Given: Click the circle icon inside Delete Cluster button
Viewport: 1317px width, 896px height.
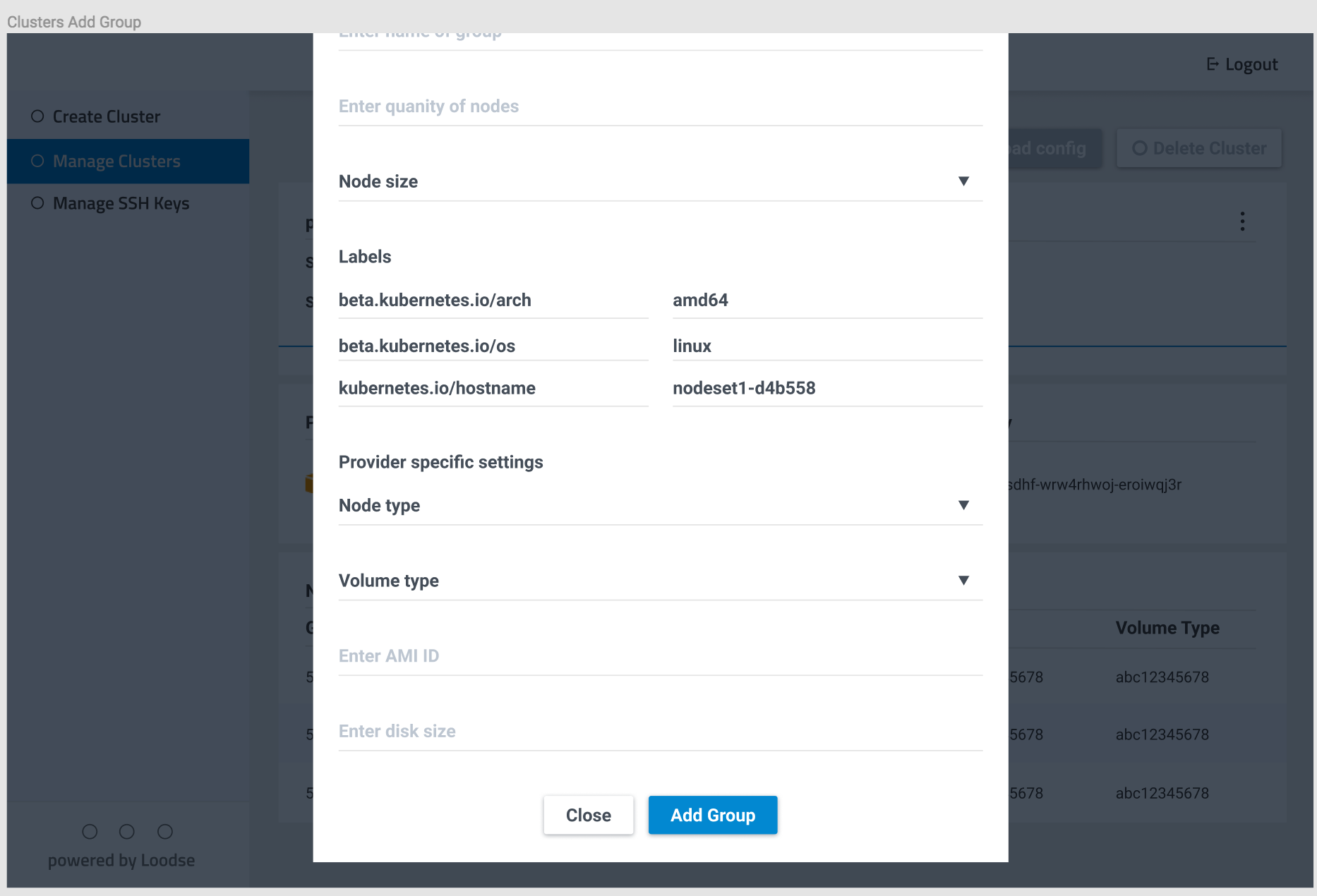Looking at the screenshot, I should click(x=1139, y=148).
